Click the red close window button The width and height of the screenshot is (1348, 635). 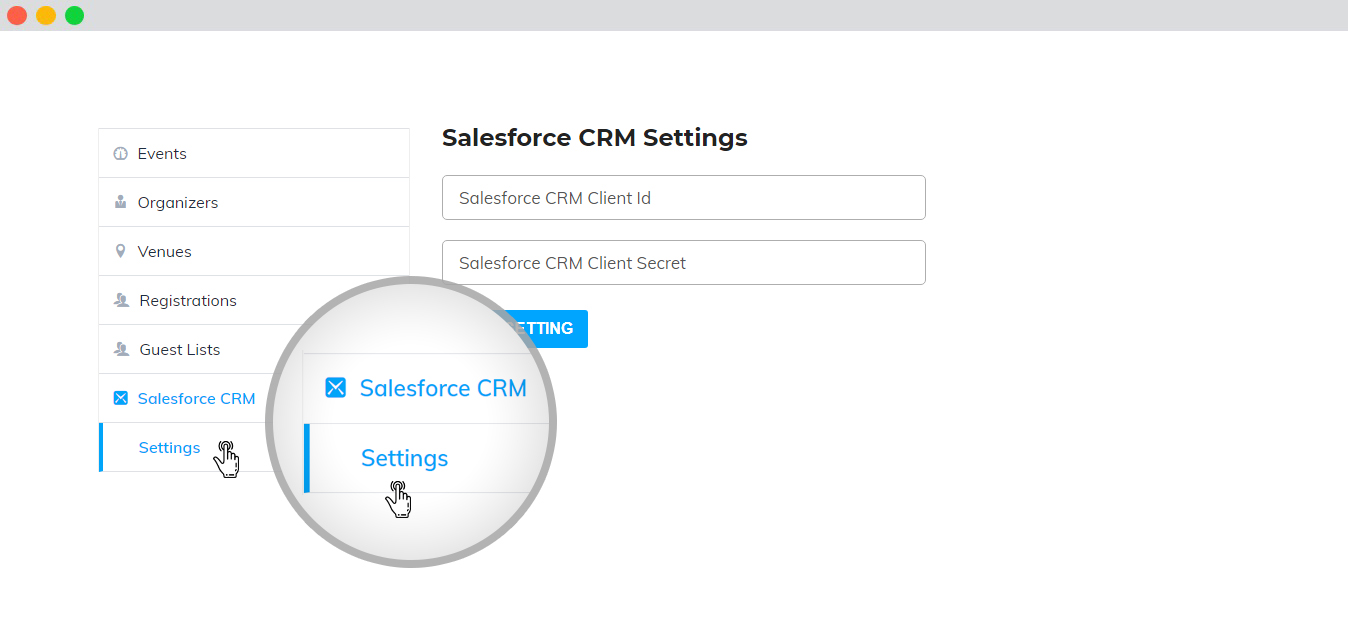17,15
